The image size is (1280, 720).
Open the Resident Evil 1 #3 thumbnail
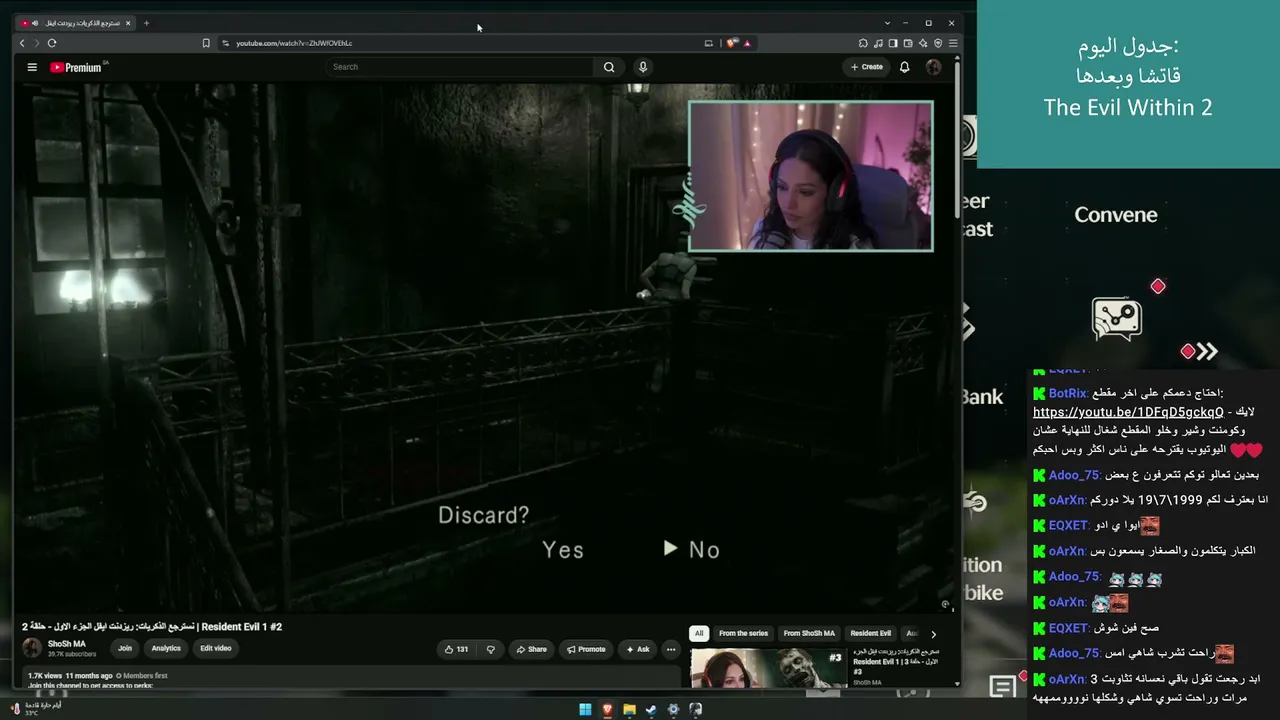coord(769,668)
